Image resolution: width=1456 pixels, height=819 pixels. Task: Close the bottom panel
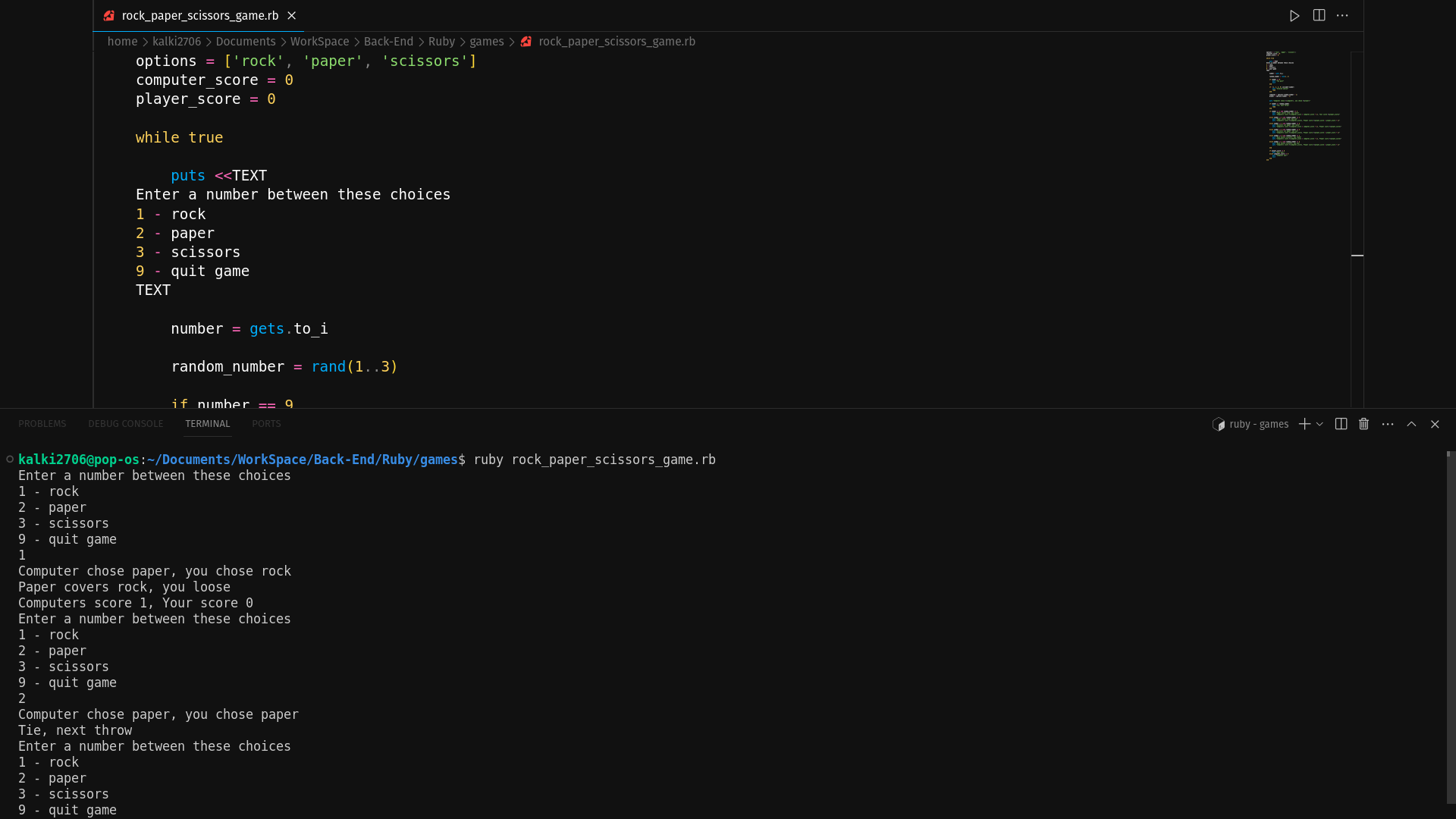click(1435, 424)
